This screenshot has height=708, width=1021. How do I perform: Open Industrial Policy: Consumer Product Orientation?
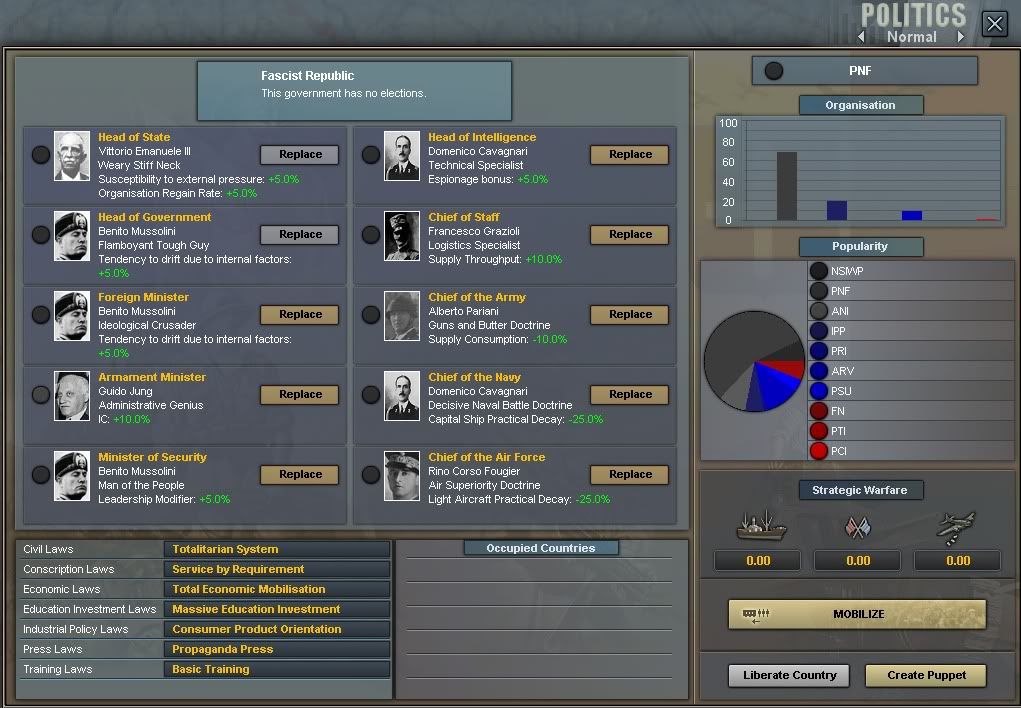[x=277, y=629]
